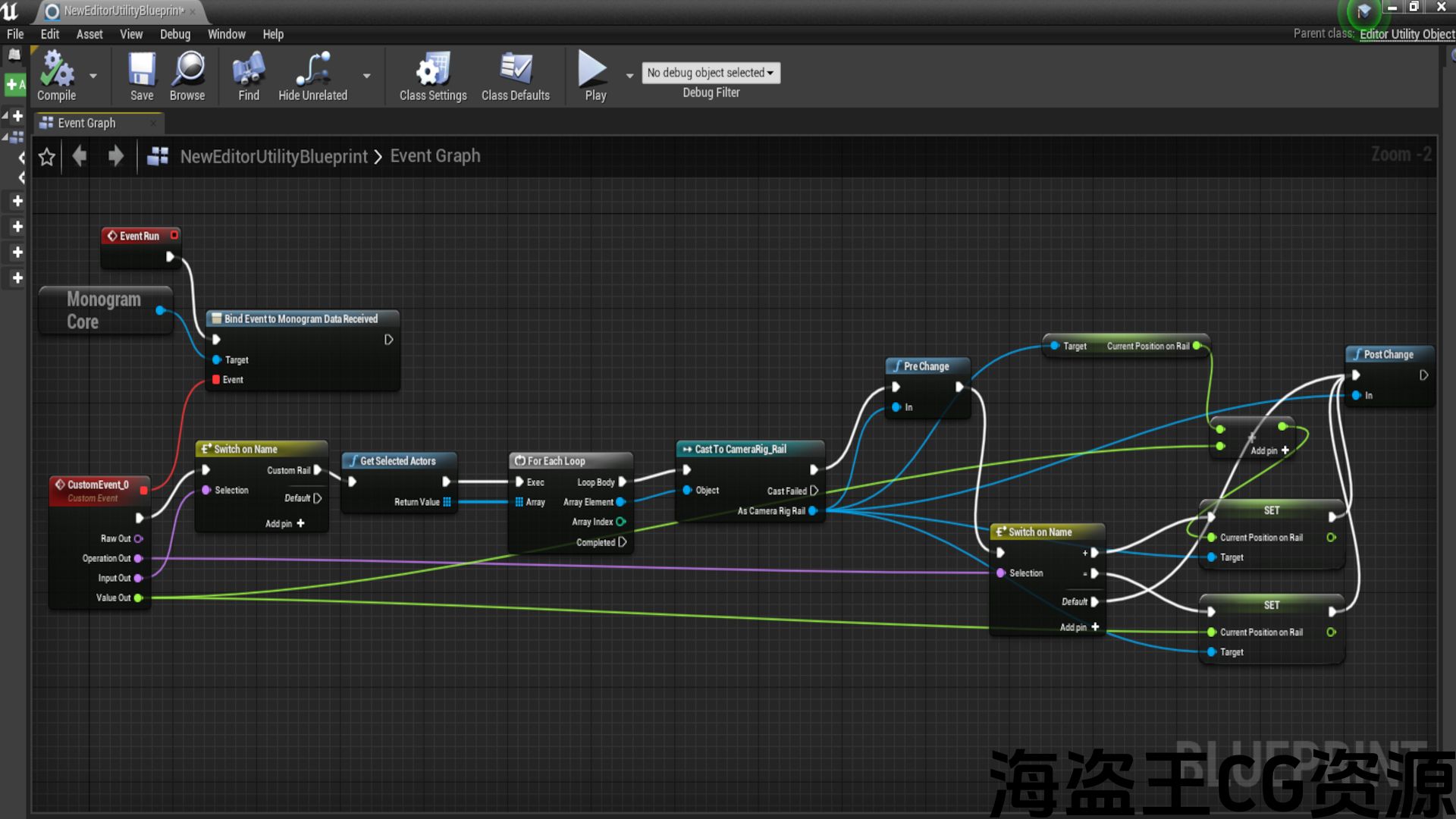Image resolution: width=1456 pixels, height=819 pixels.
Task: Navigate forward with right arrow
Action: 115,157
